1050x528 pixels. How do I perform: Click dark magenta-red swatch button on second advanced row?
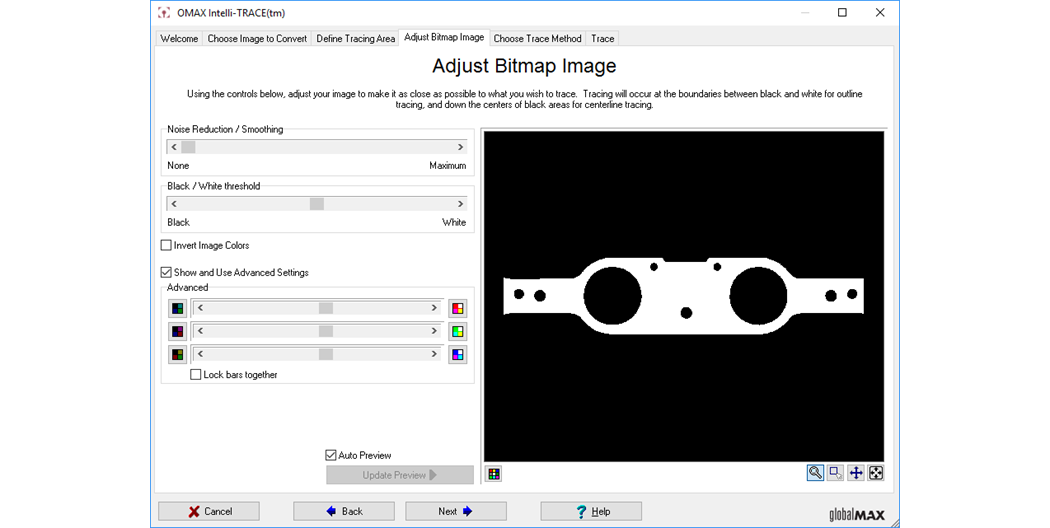pos(177,331)
